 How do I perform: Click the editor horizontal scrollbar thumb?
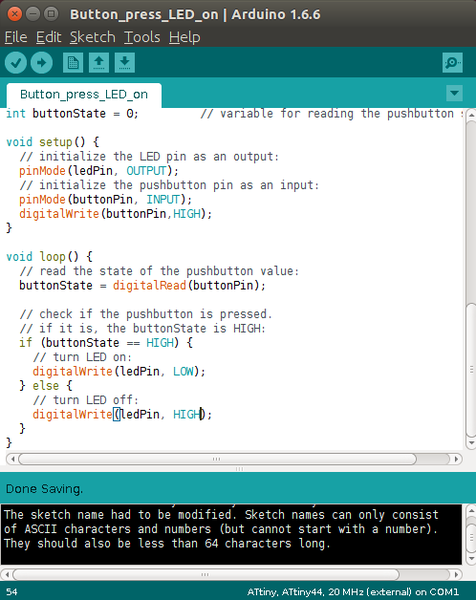coord(217,459)
